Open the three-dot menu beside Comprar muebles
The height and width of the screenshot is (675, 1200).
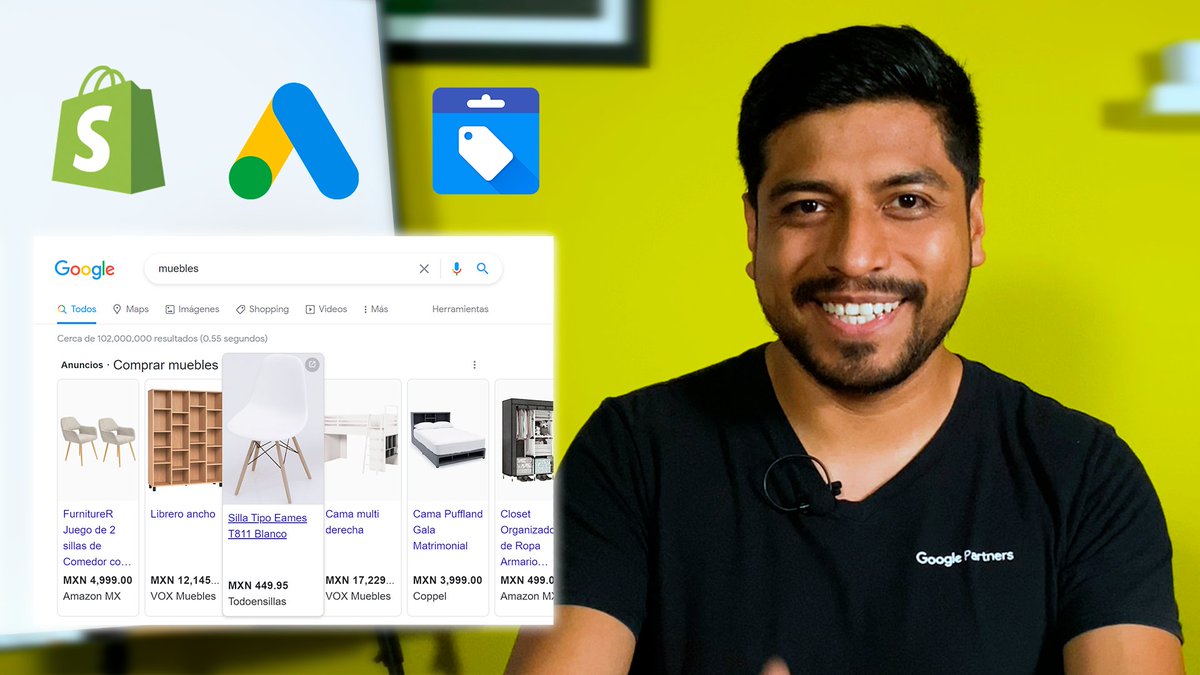coord(474,365)
